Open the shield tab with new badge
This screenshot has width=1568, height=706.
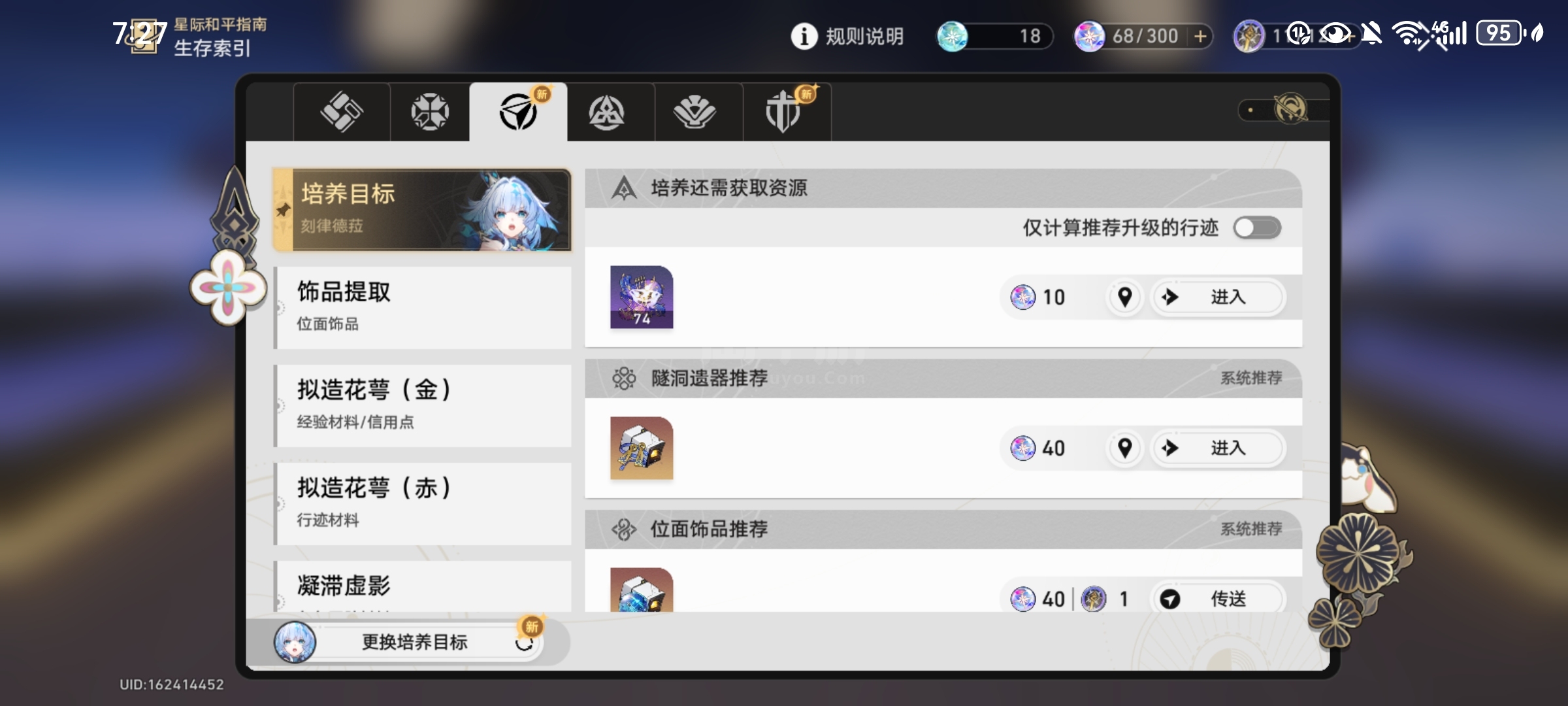783,112
